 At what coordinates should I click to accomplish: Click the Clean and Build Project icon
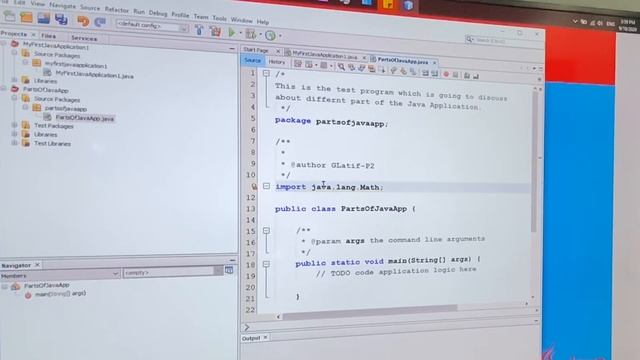215,31
